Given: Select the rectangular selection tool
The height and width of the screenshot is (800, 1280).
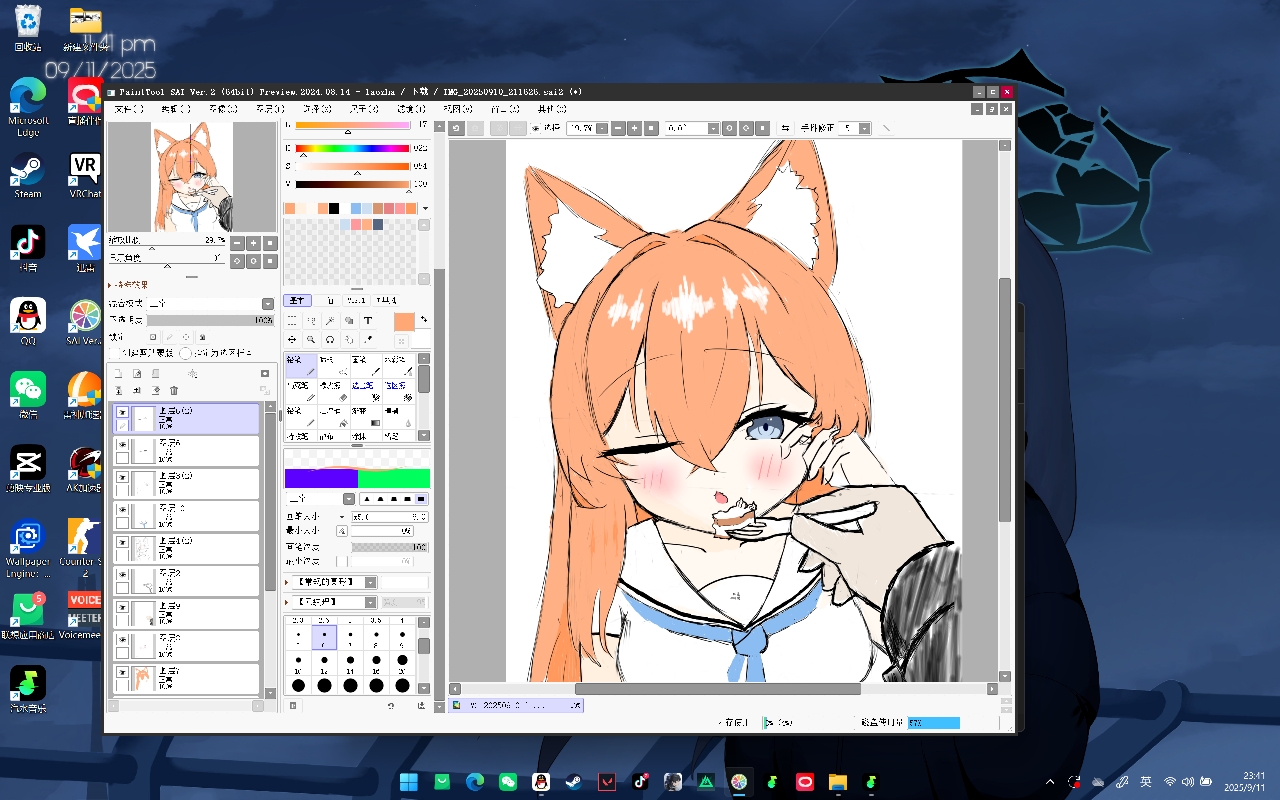Looking at the screenshot, I should [x=292, y=321].
